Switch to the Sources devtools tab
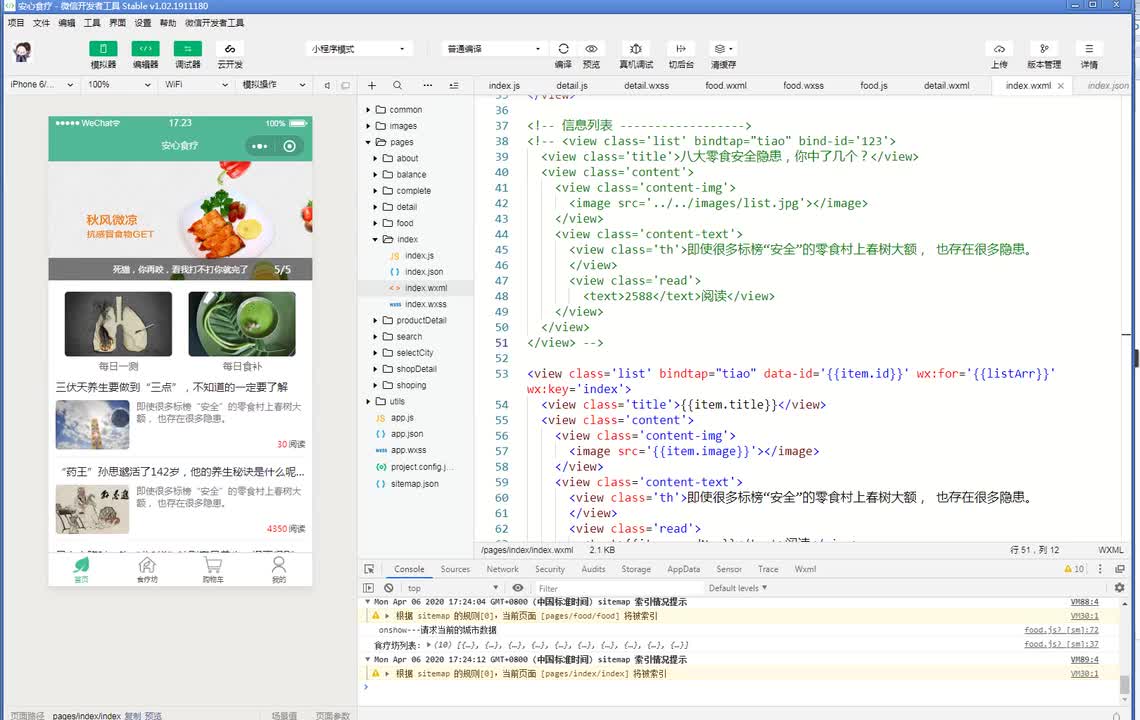Viewport: 1140px width, 720px height. point(455,569)
